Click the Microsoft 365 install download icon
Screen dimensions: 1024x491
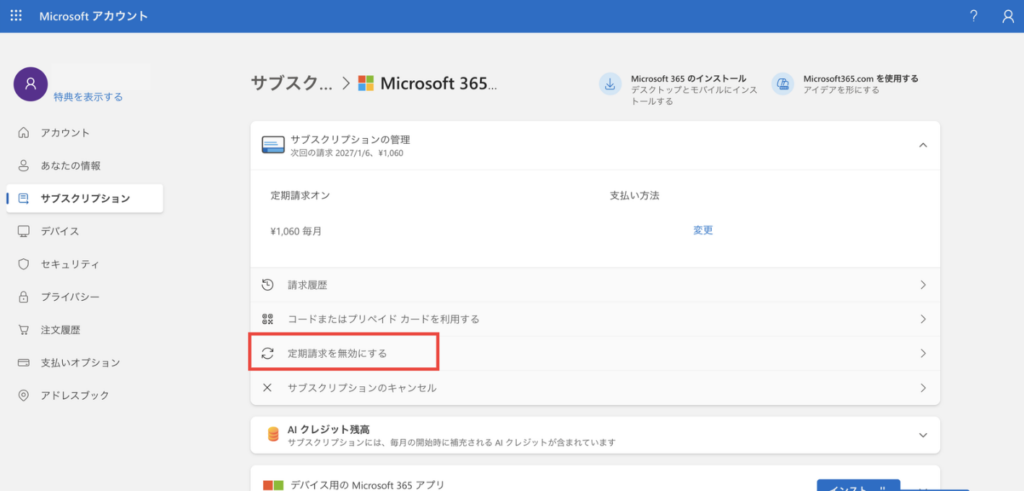[x=609, y=84]
